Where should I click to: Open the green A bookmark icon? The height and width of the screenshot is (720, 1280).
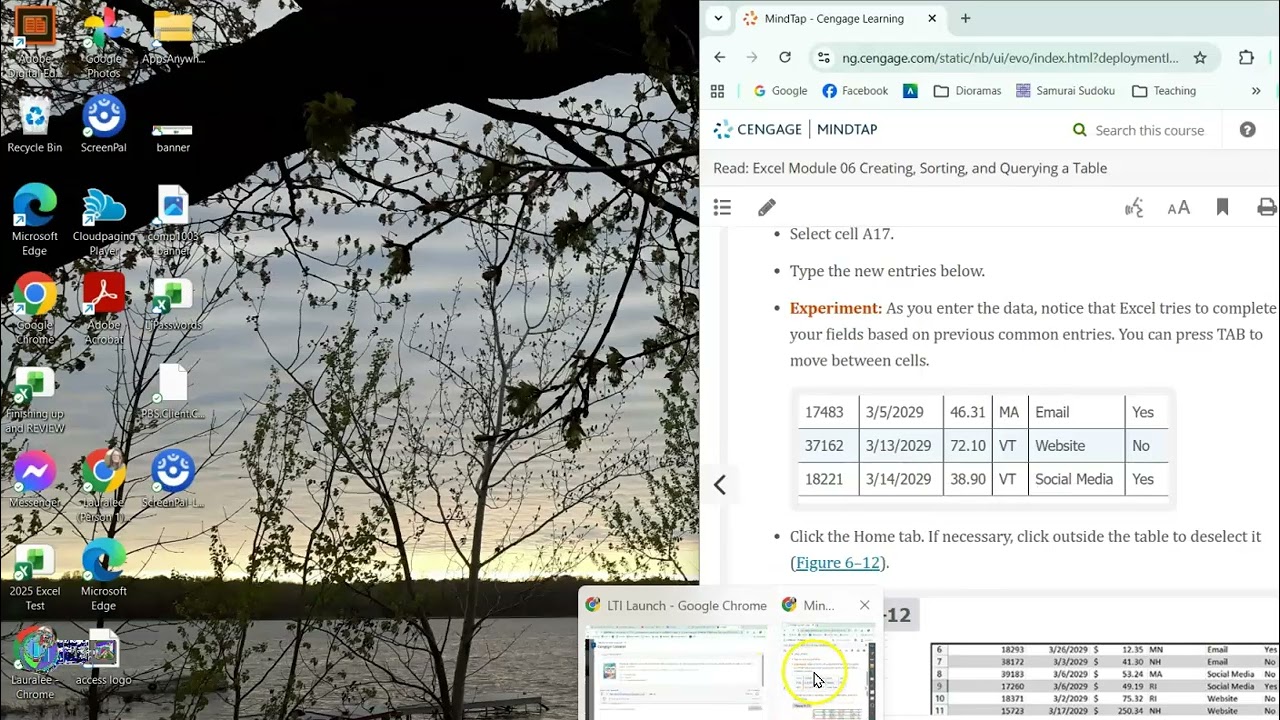(910, 91)
